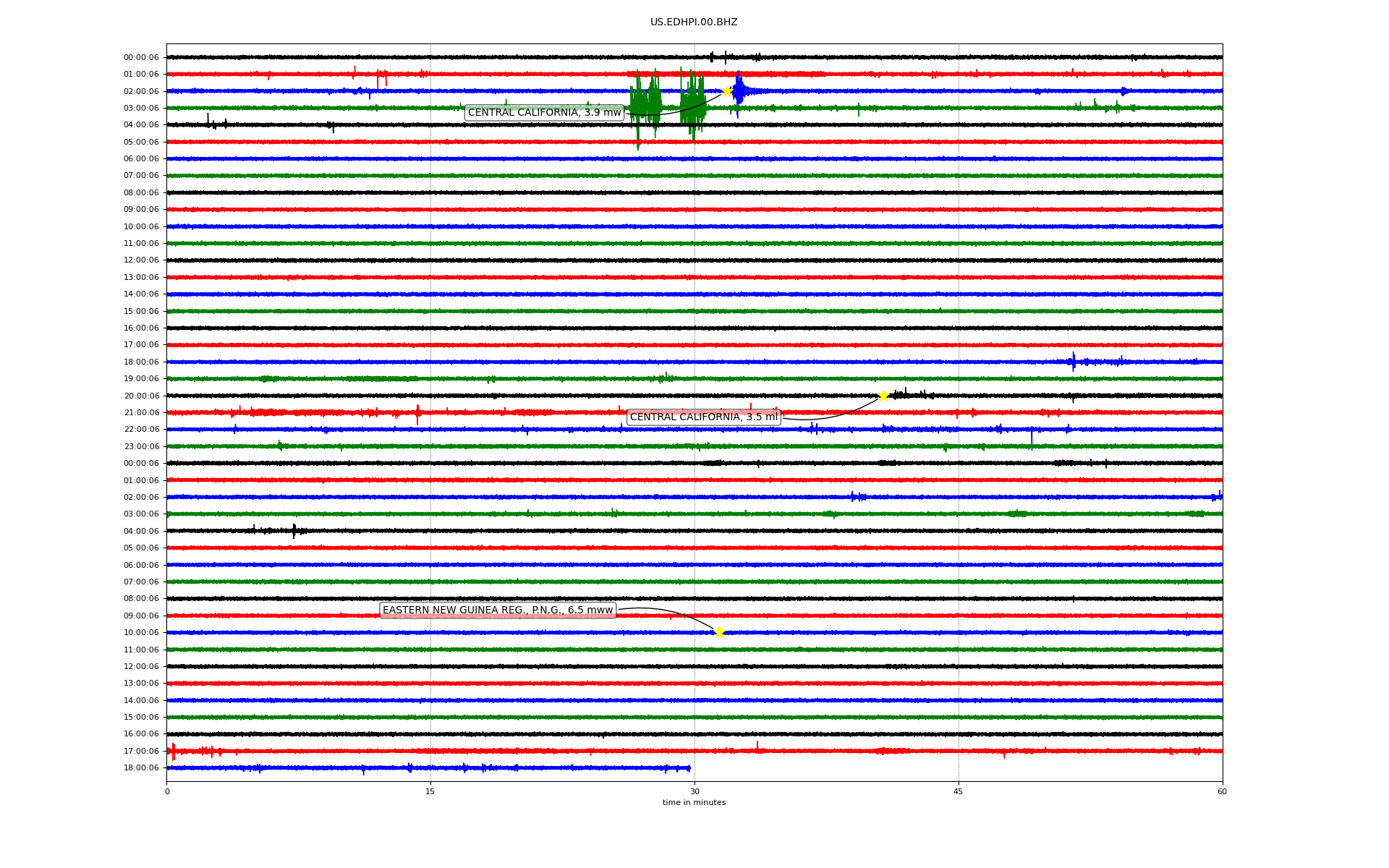Click the yellow star on Eastern New Guinea event
The width and height of the screenshot is (1389, 868).
tap(718, 632)
